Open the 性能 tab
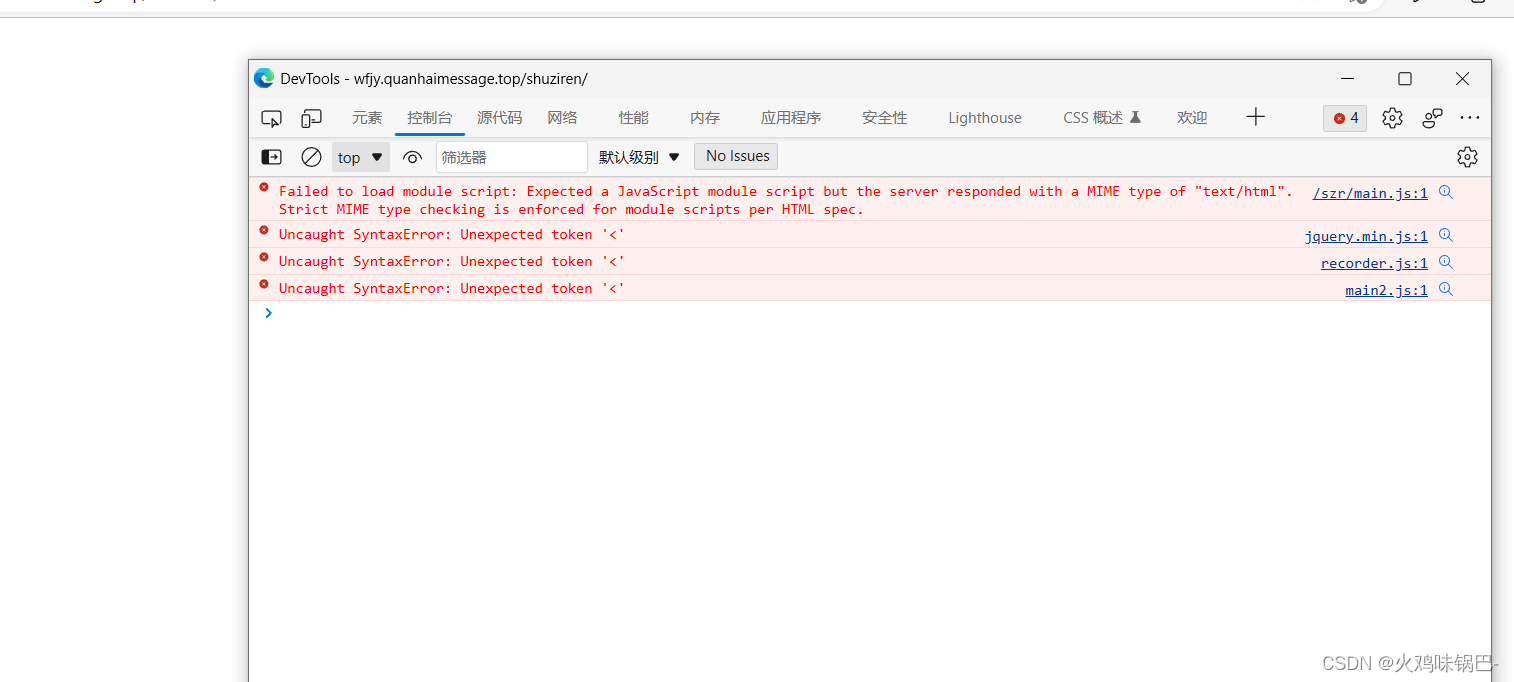 pyautogui.click(x=633, y=118)
